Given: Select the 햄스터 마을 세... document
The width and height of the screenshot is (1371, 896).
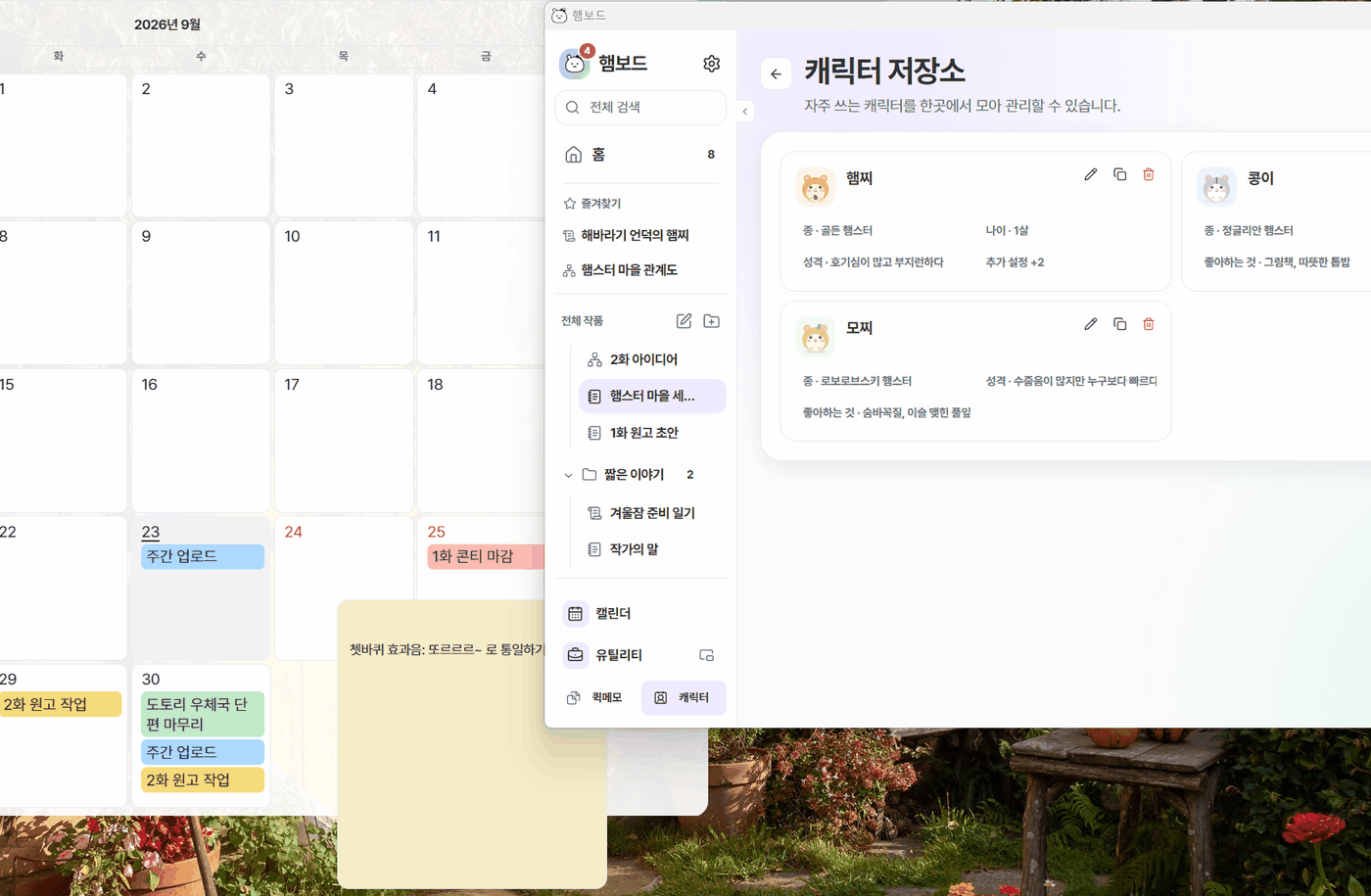Looking at the screenshot, I should (x=652, y=396).
